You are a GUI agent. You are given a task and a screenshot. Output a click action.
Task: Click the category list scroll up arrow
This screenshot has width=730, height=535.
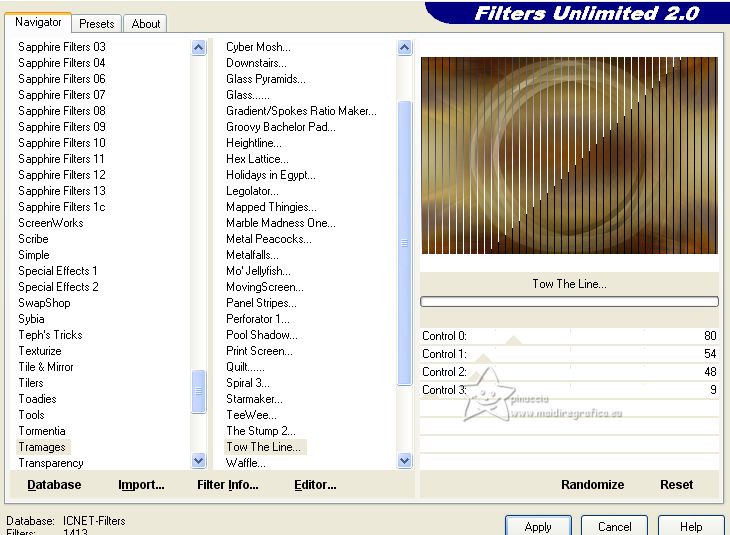(x=199, y=47)
